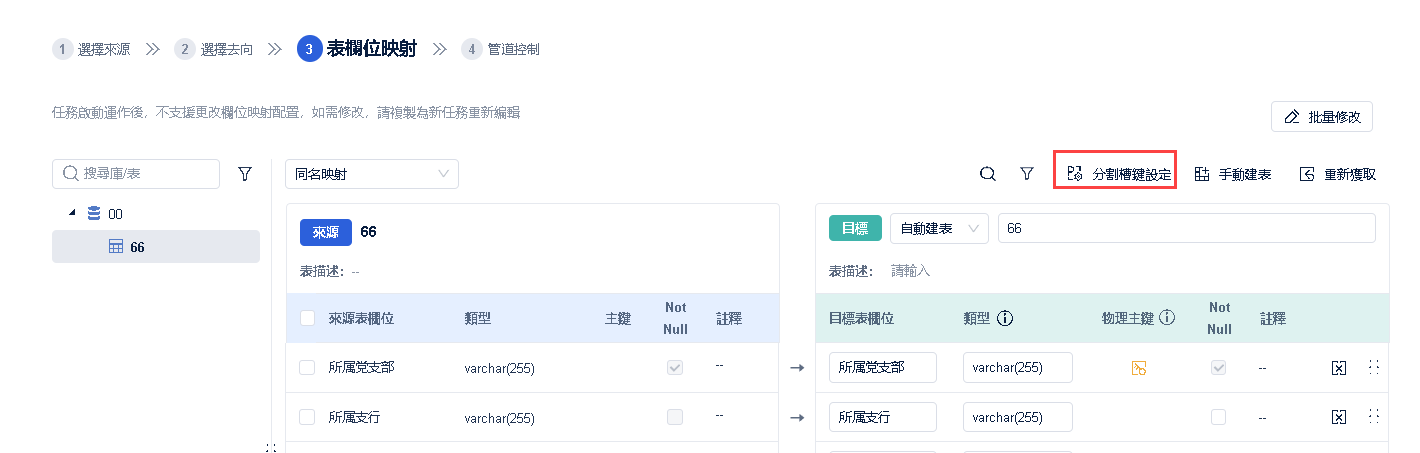Click the info icon next to 類型 header
The height and width of the screenshot is (453, 1420).
[1006, 318]
